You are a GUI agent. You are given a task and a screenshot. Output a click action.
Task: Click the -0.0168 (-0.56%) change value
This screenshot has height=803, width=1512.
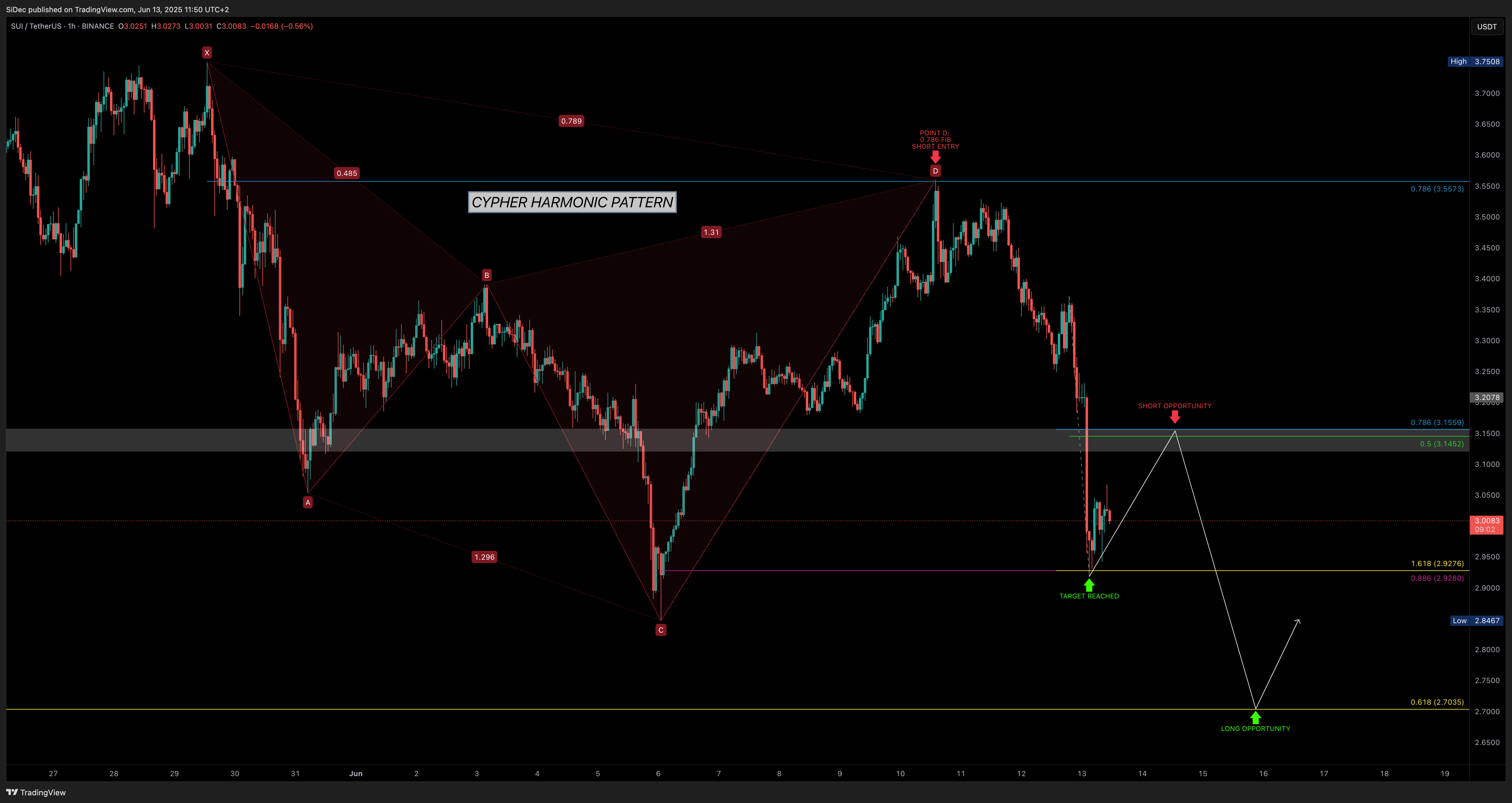tap(282, 26)
